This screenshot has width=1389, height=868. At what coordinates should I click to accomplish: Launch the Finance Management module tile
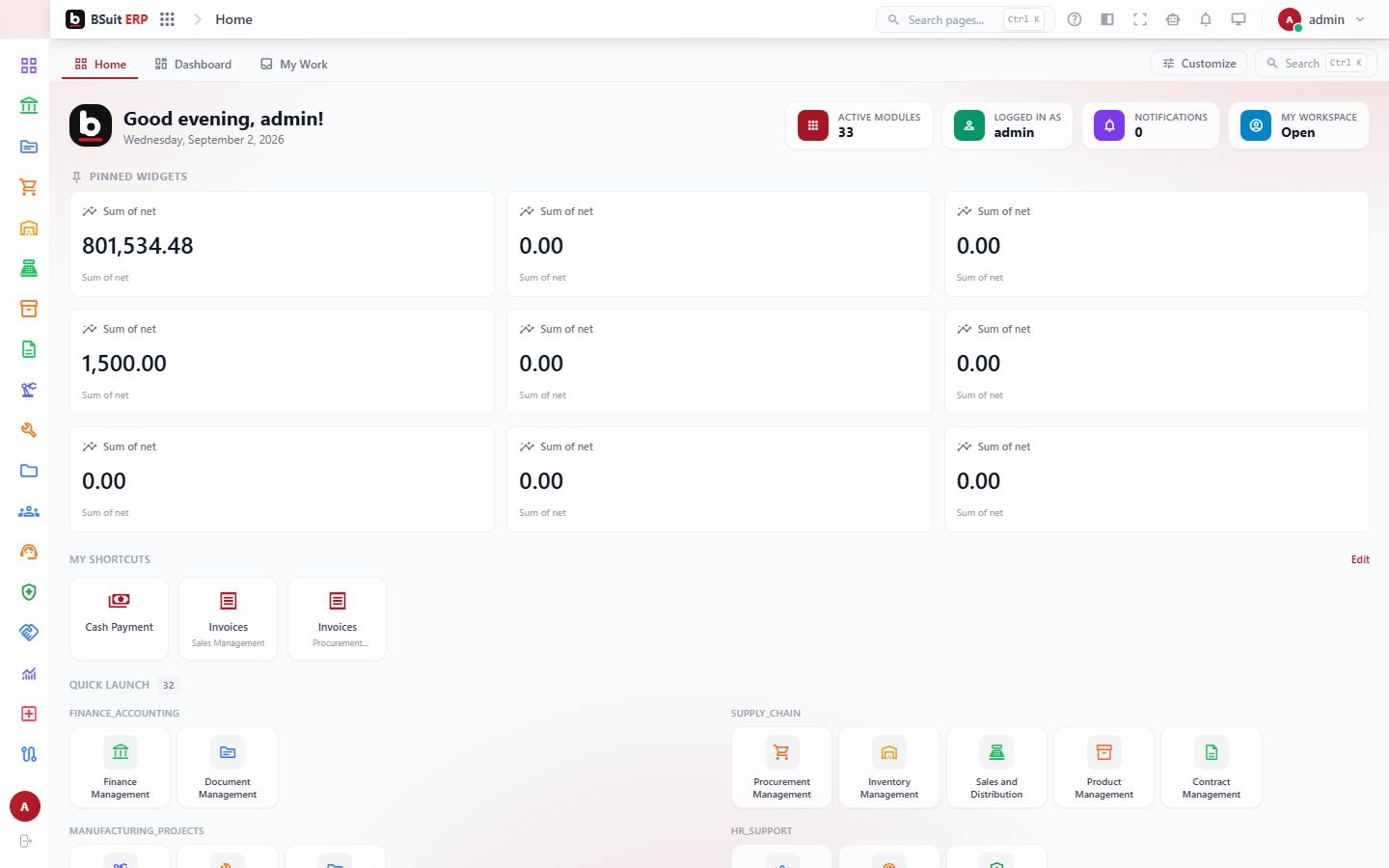(121, 768)
